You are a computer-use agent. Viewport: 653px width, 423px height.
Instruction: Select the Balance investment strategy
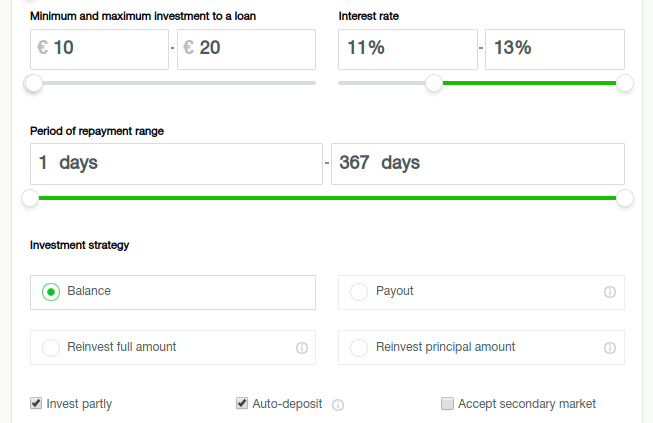(x=51, y=292)
